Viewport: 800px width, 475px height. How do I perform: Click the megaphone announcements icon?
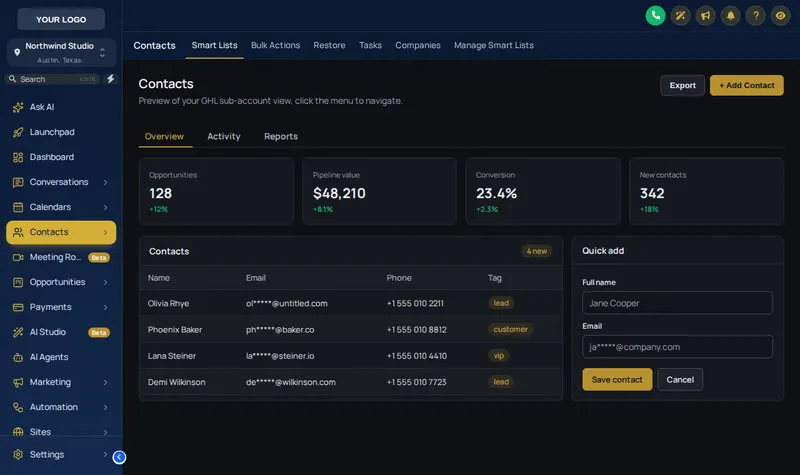tap(705, 15)
